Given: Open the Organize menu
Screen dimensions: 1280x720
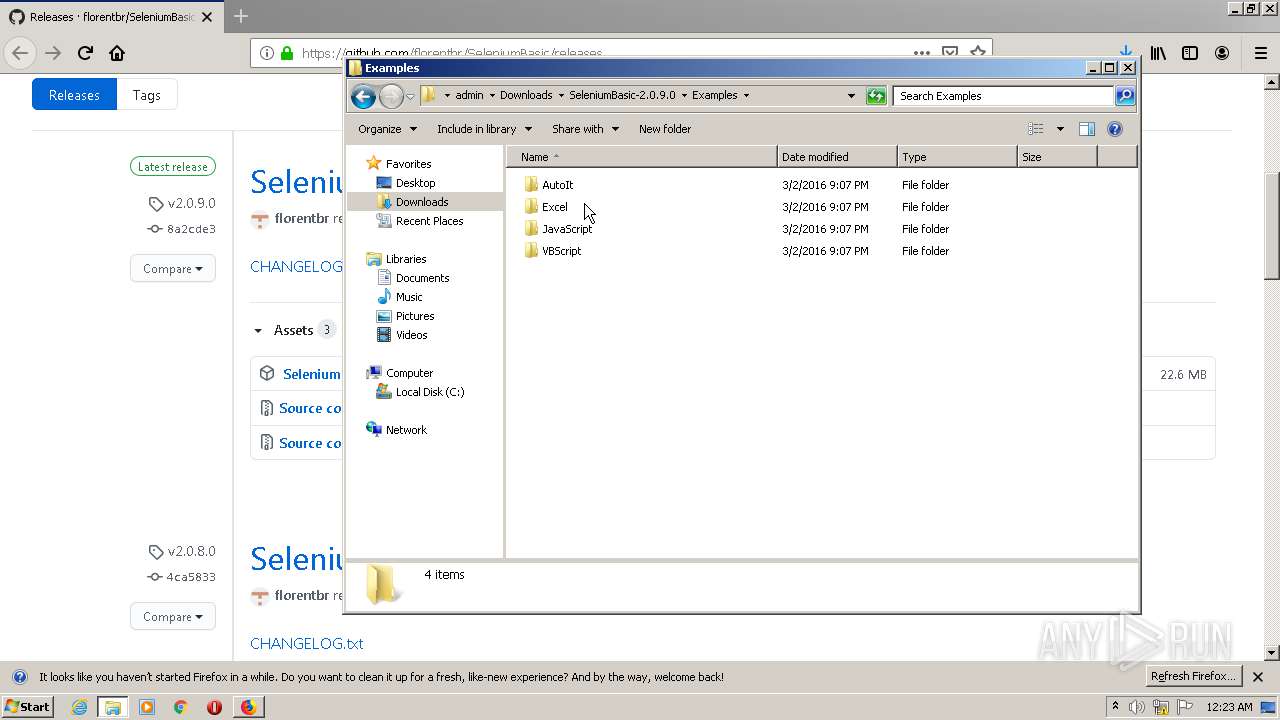Looking at the screenshot, I should [387, 129].
